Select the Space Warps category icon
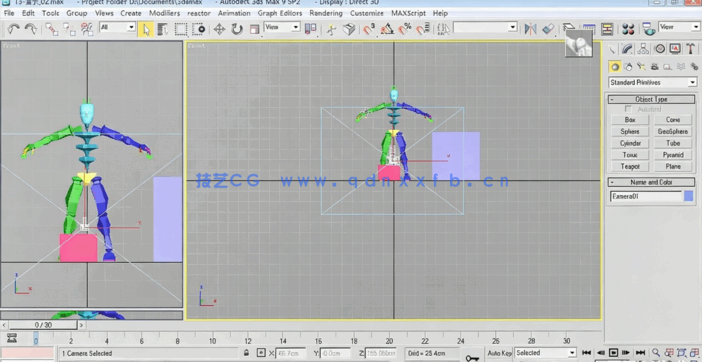Screen dimensions: 702x362 (x=681, y=67)
